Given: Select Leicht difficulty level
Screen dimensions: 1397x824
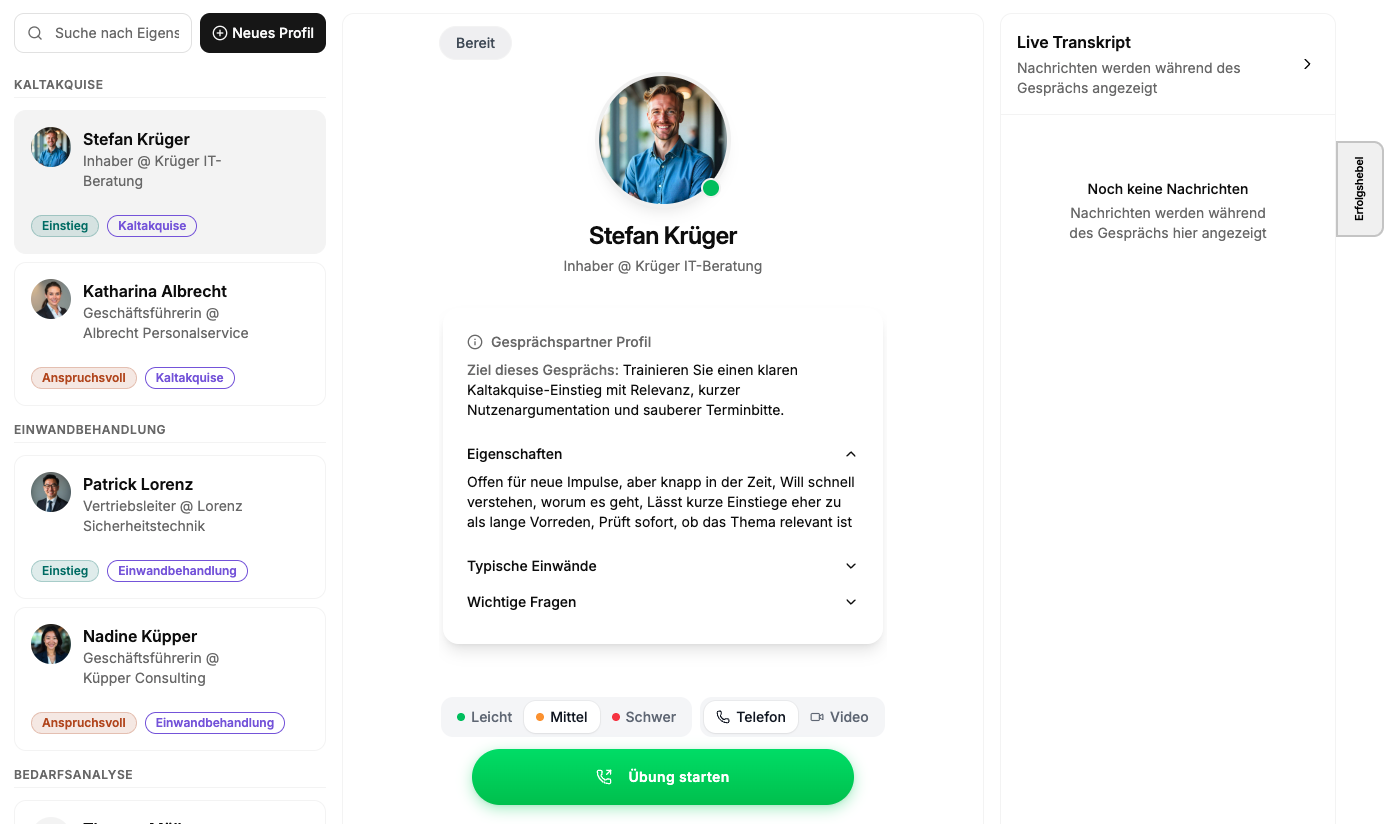Looking at the screenshot, I should [484, 717].
